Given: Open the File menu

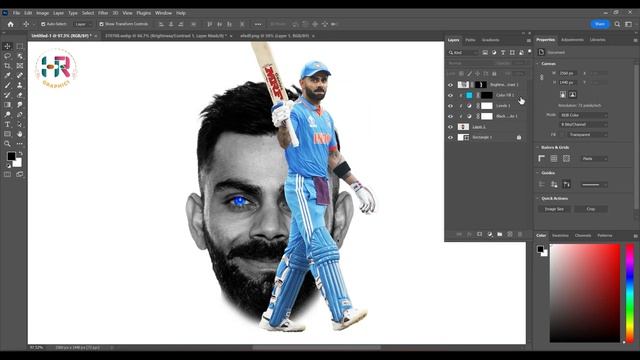Looking at the screenshot, I should pos(16,13).
